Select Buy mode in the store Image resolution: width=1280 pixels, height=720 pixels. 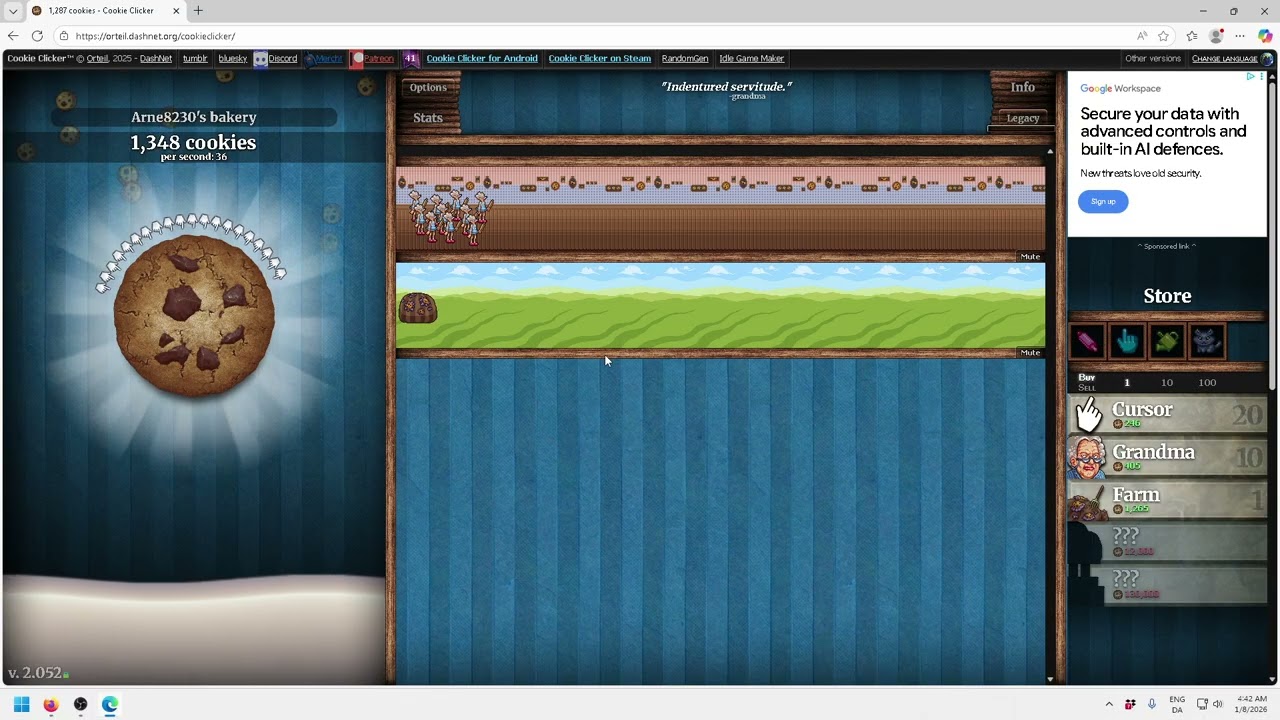pyautogui.click(x=1087, y=377)
